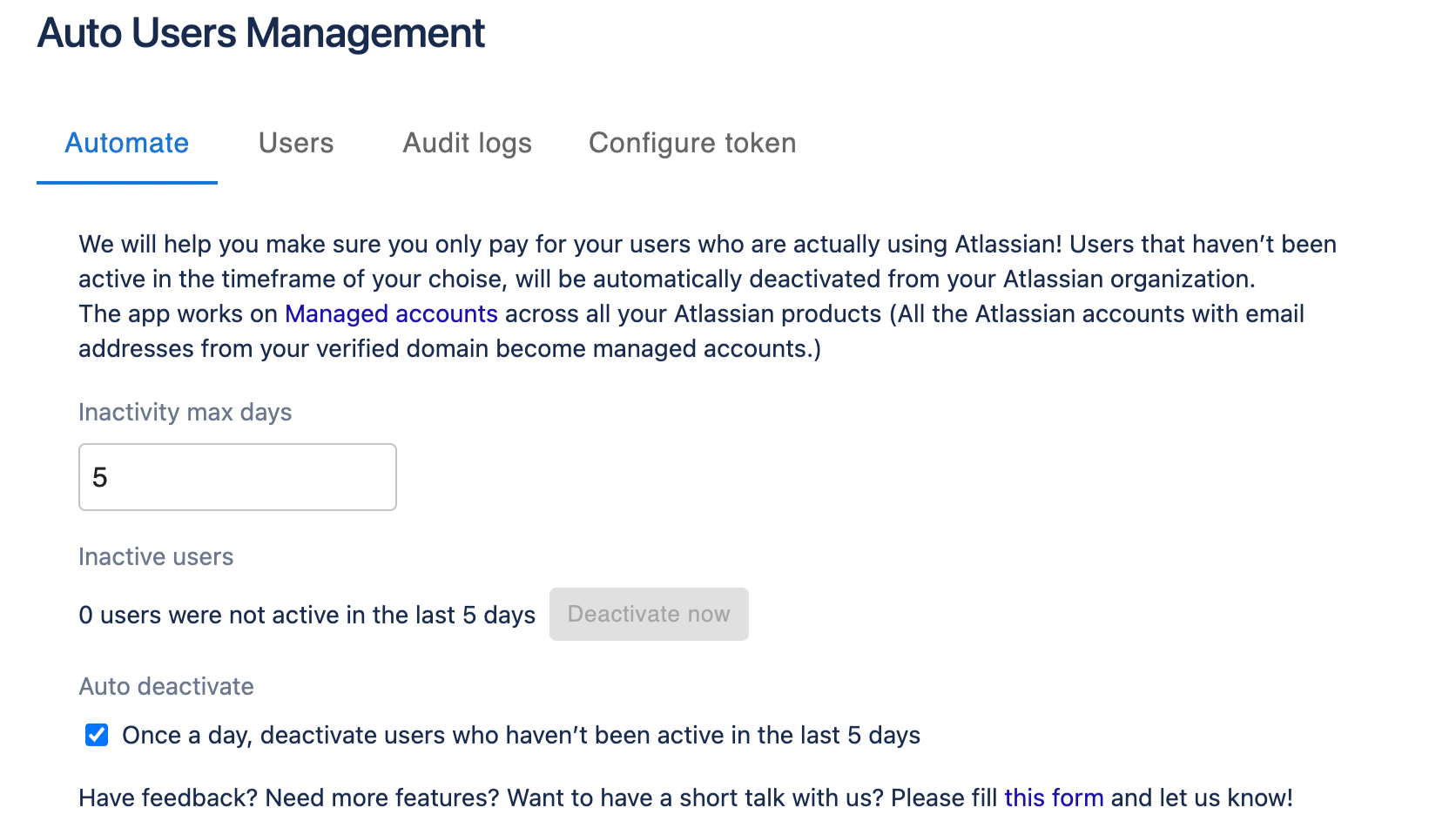Open the Managed accounts link
Viewport: 1456px width, 828px height.
pos(390,313)
